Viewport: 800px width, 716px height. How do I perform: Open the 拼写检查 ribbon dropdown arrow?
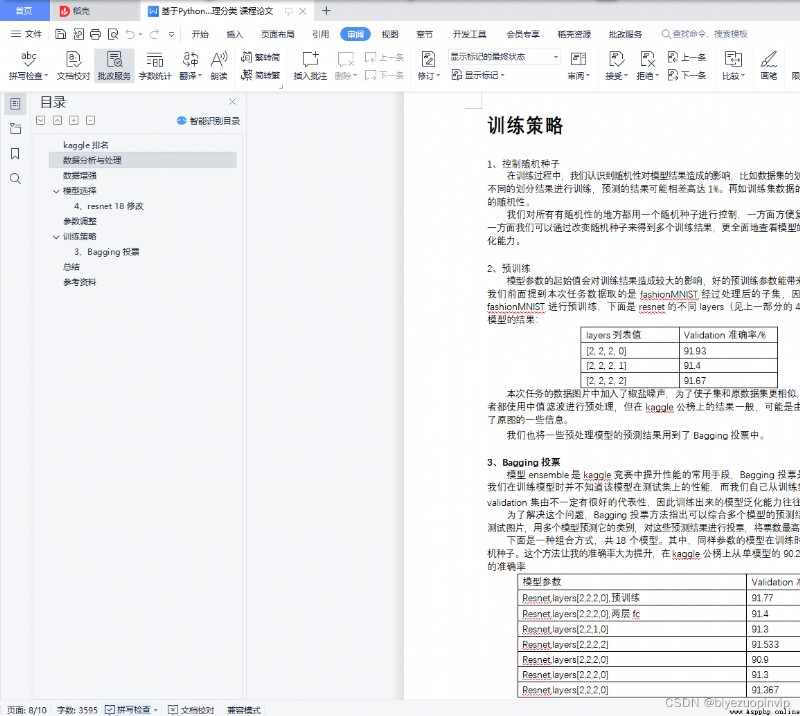pos(46,76)
